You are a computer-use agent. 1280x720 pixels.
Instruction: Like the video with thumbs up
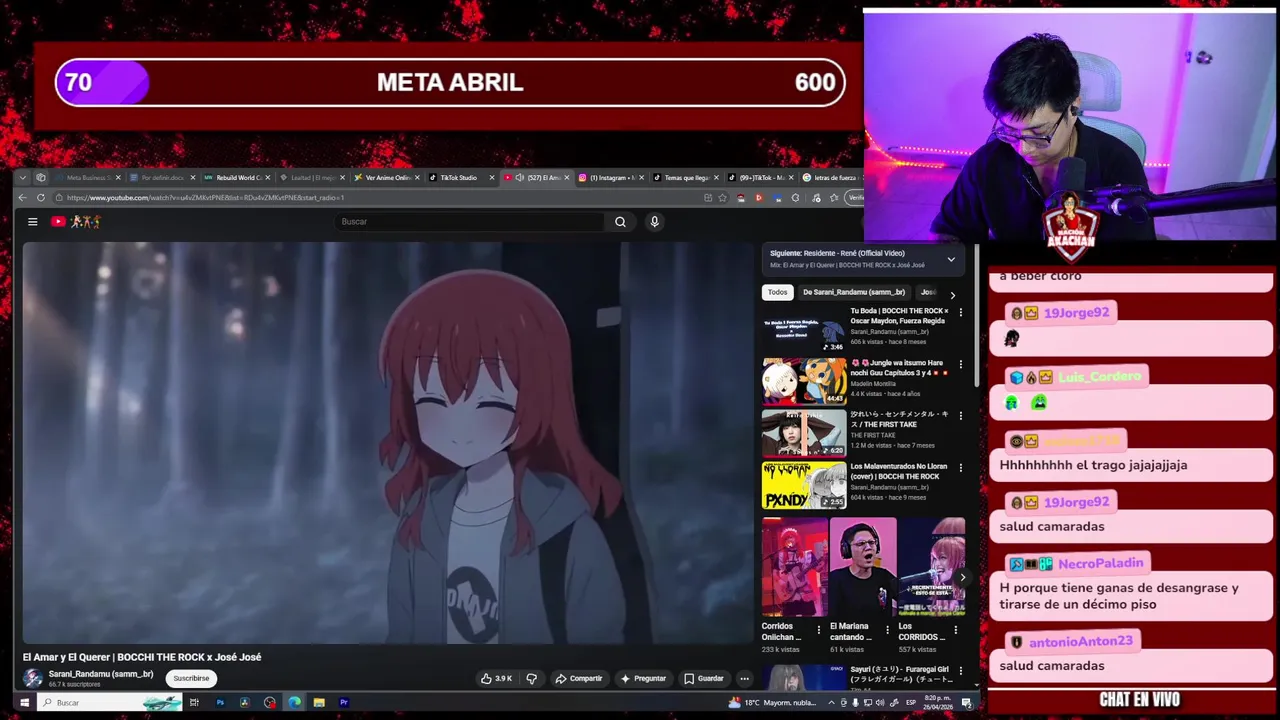coord(496,679)
